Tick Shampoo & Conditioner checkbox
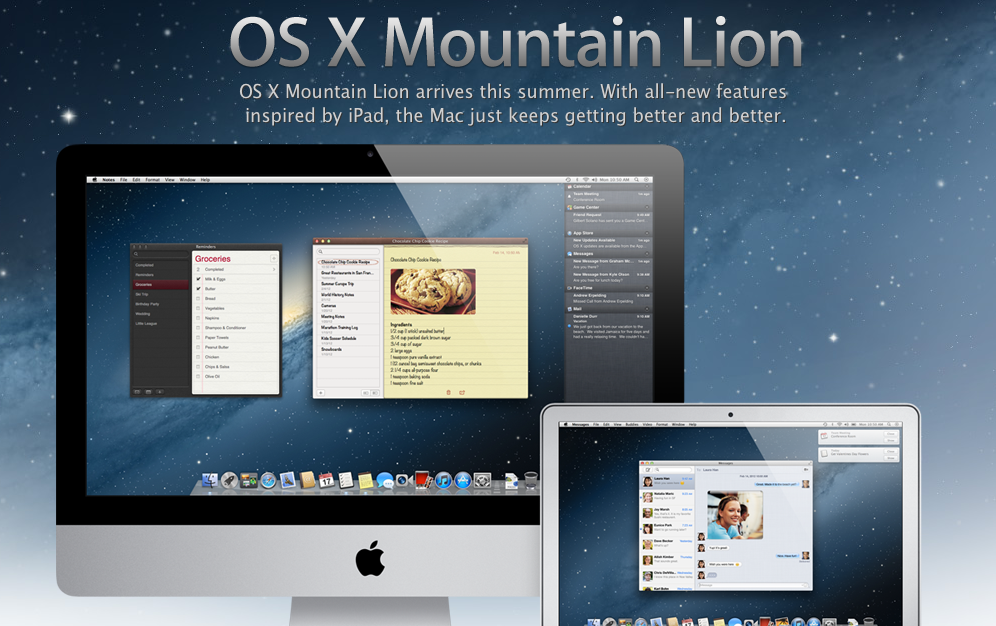Image resolution: width=996 pixels, height=626 pixels. coord(198,328)
